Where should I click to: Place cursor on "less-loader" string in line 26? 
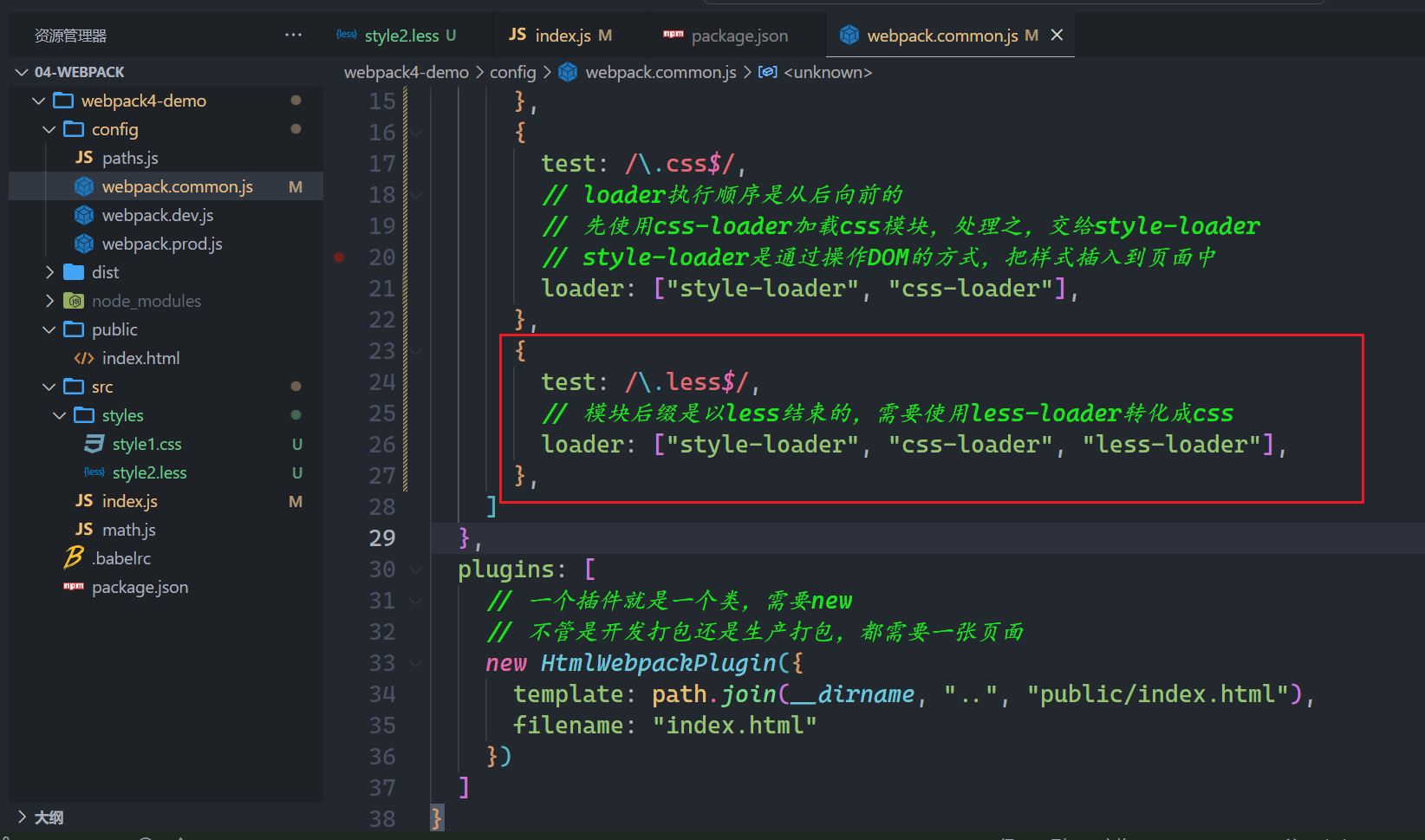(x=1171, y=445)
